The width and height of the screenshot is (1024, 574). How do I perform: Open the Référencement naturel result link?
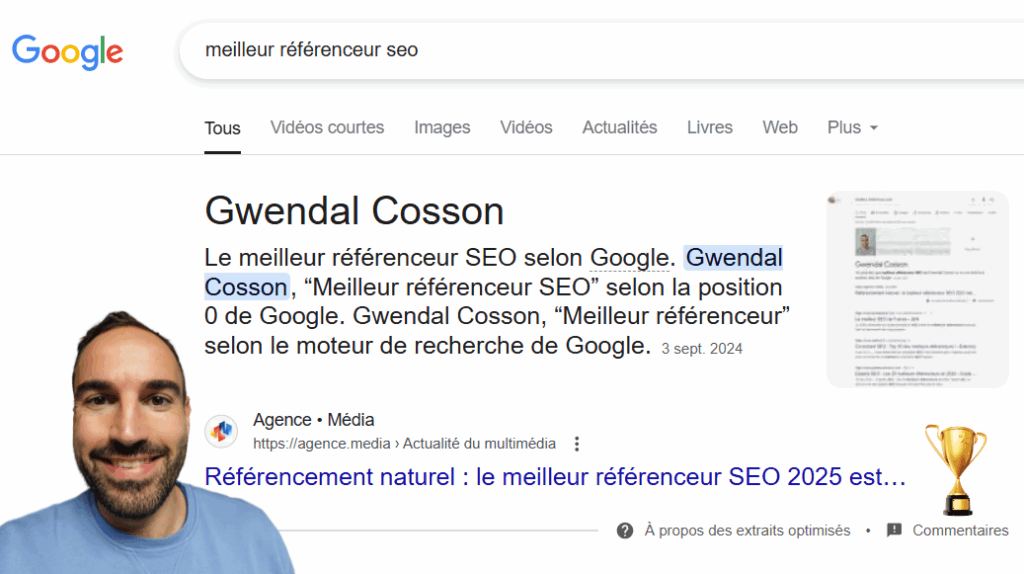pyautogui.click(x=555, y=477)
